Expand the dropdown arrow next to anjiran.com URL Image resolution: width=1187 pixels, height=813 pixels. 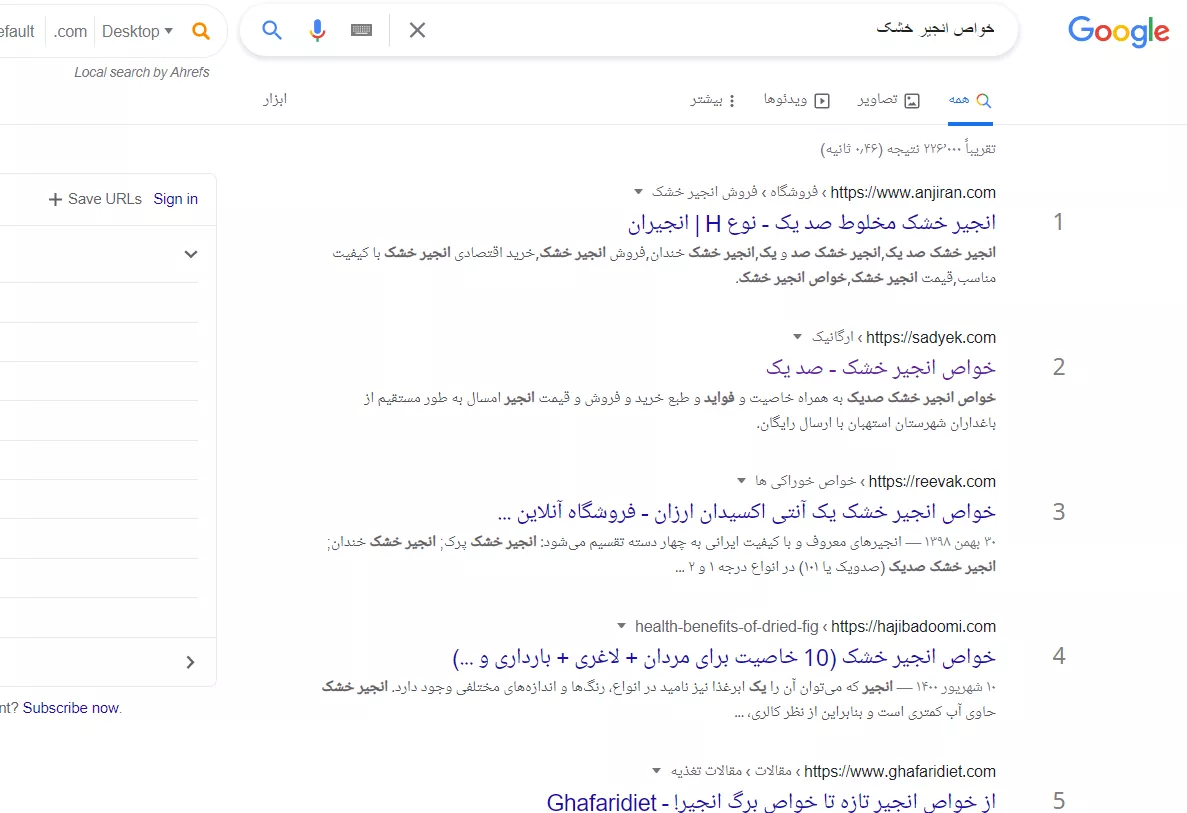coord(638,192)
